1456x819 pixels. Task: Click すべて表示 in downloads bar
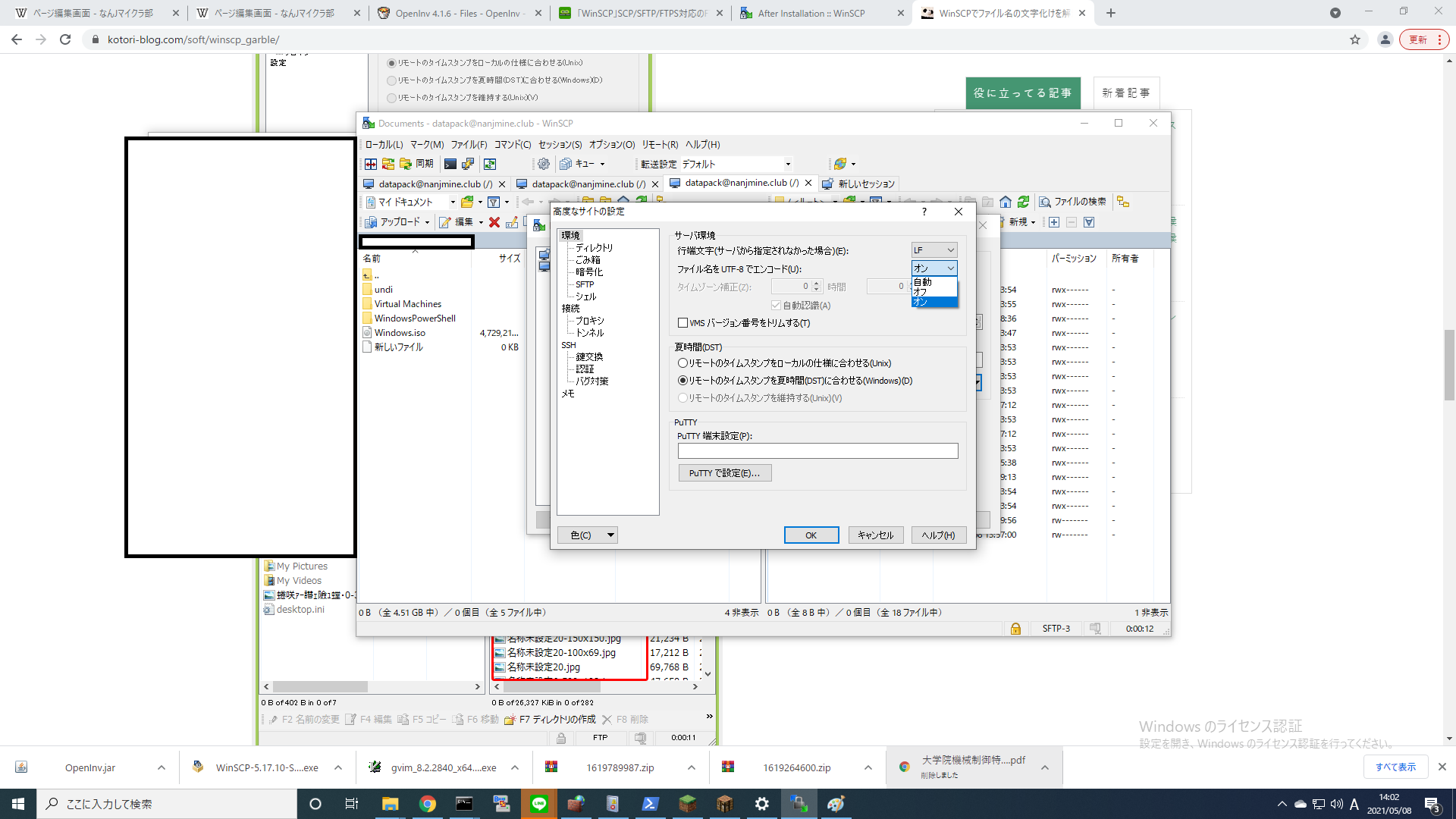(x=1395, y=767)
